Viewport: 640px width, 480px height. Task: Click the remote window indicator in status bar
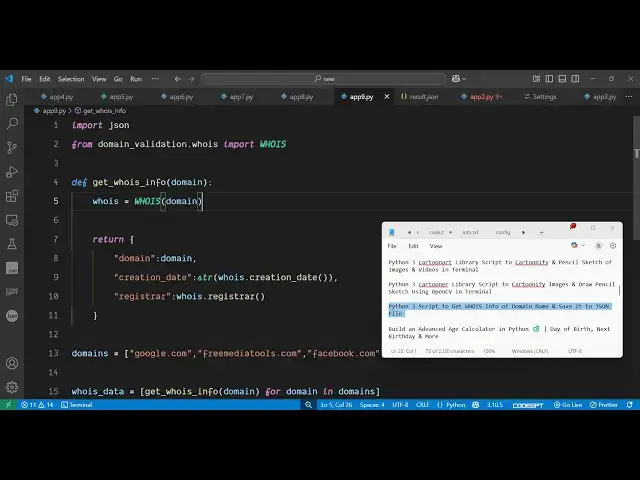coord(8,404)
